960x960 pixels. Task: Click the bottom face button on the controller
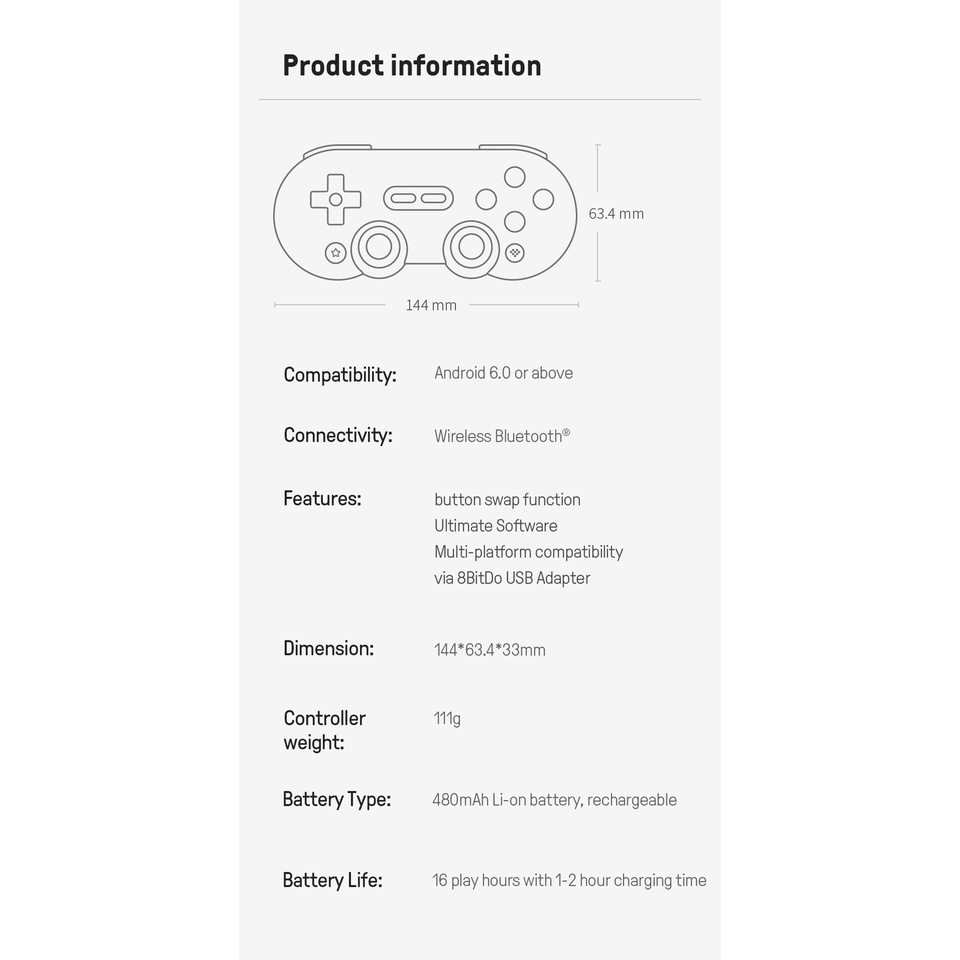pos(515,221)
